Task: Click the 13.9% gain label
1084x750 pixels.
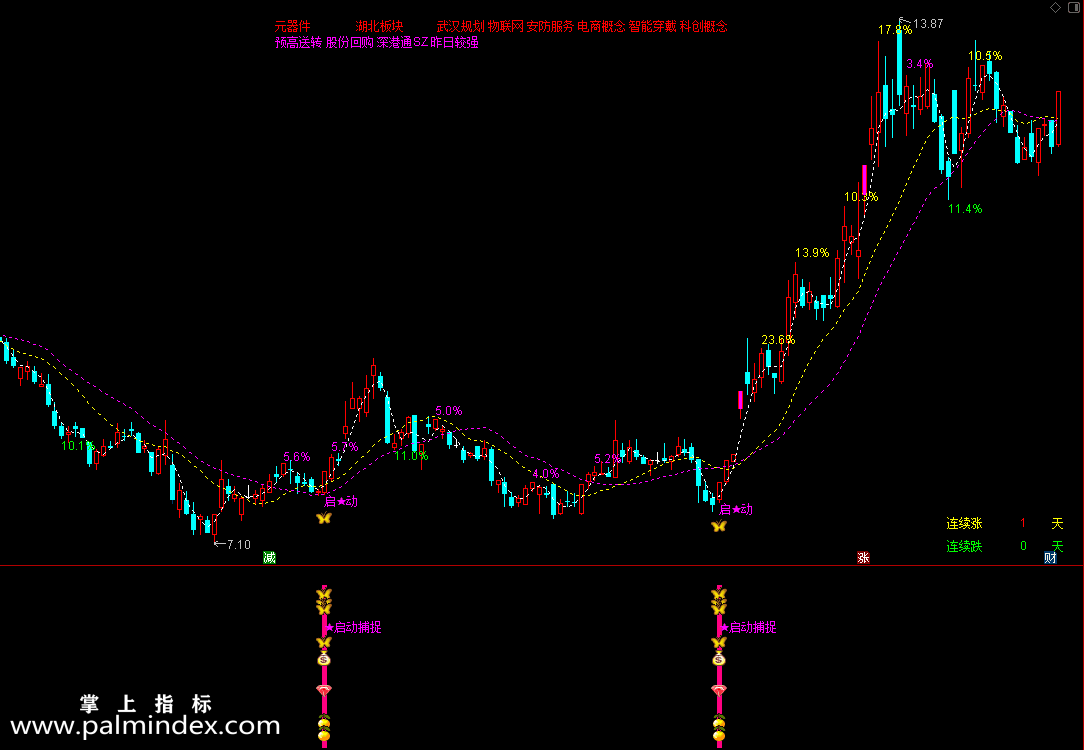Action: pyautogui.click(x=812, y=253)
